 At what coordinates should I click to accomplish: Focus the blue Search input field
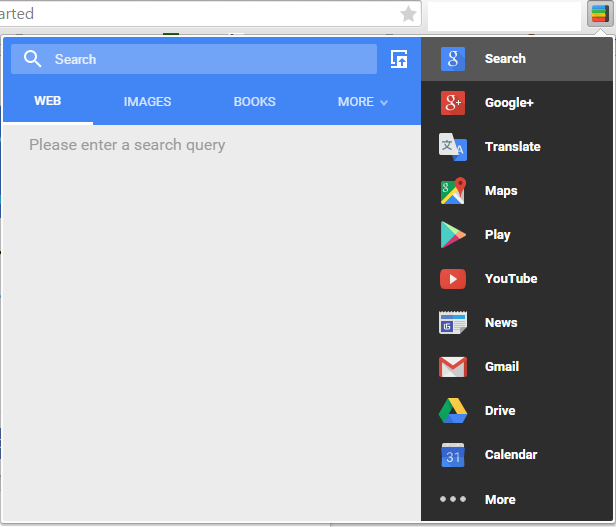pos(194,59)
